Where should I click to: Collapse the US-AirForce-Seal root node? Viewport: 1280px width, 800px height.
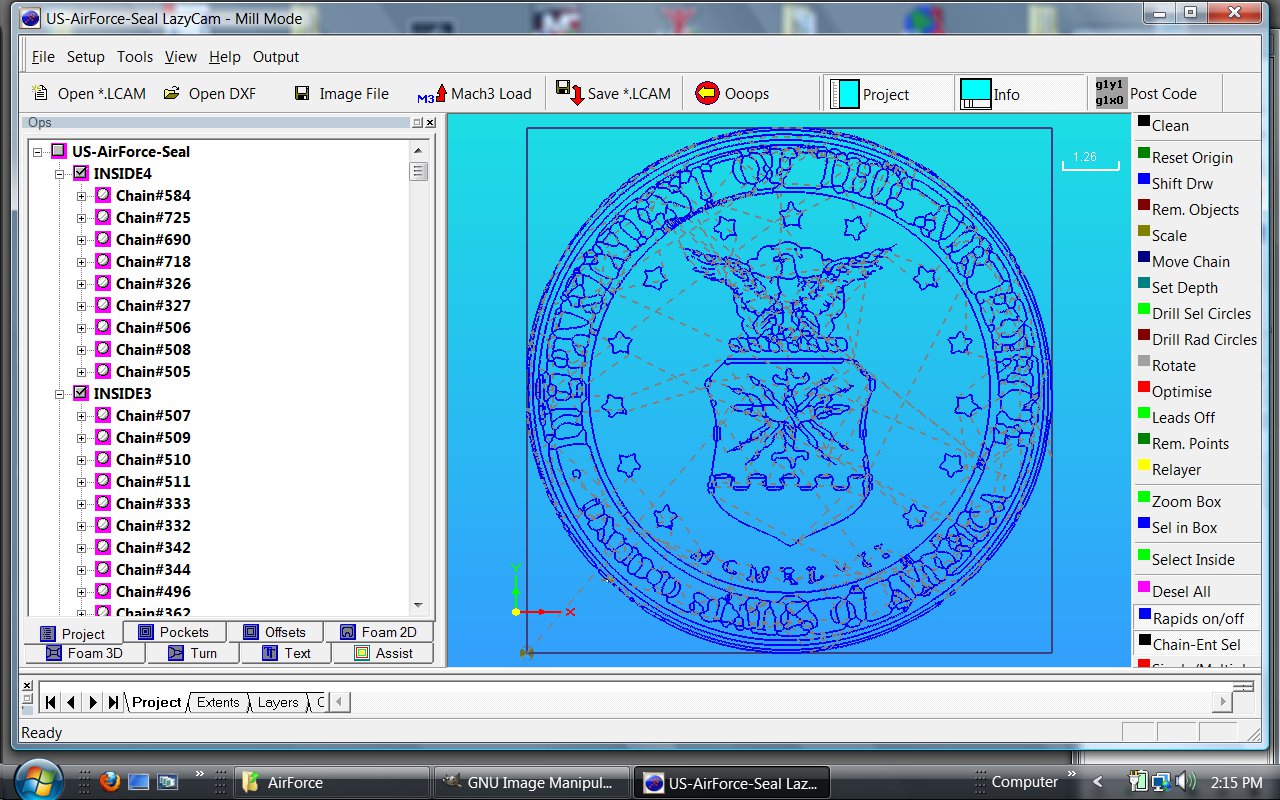pyautogui.click(x=38, y=152)
